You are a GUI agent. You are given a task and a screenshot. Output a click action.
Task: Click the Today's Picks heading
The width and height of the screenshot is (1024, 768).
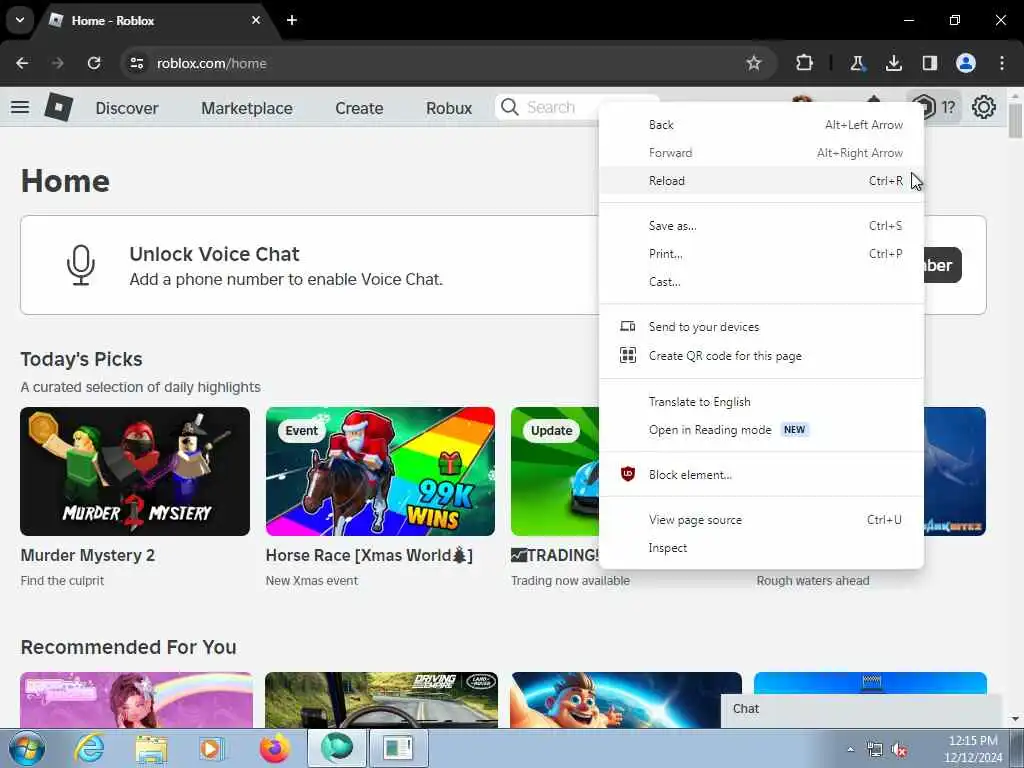coord(82,359)
